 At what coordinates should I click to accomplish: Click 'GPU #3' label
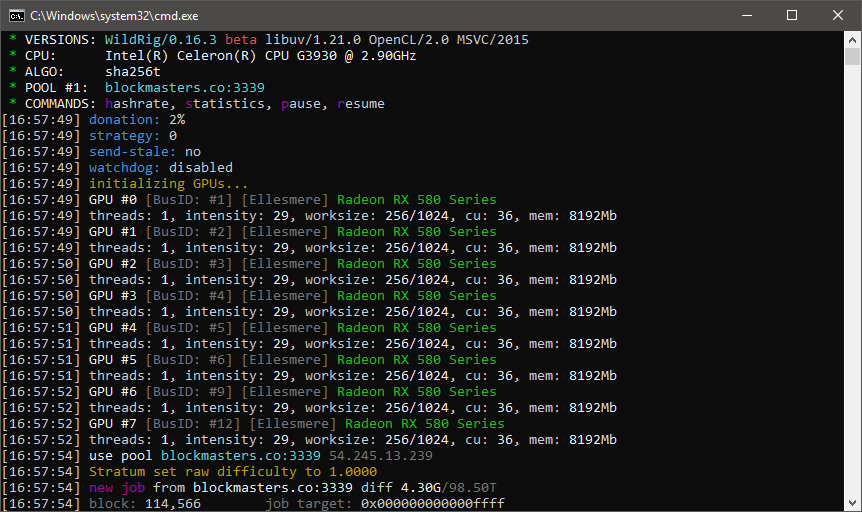113,295
